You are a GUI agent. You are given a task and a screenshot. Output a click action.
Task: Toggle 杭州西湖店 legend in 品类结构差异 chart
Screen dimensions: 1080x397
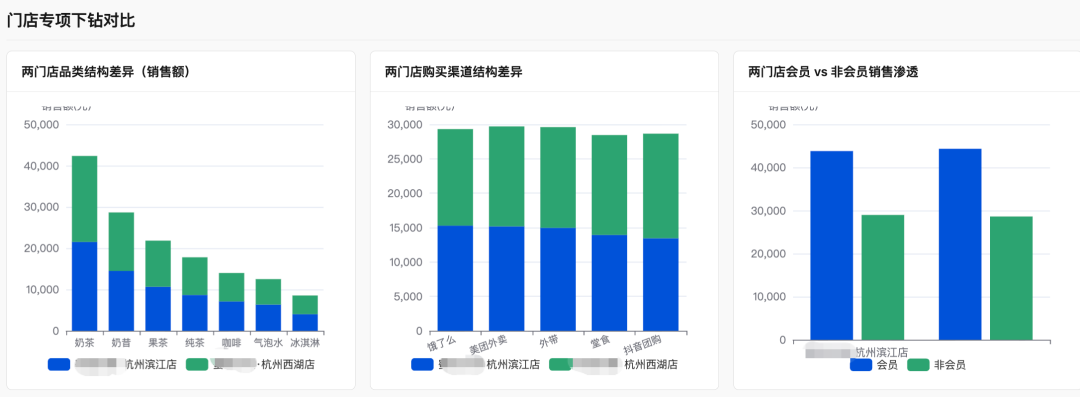251,364
